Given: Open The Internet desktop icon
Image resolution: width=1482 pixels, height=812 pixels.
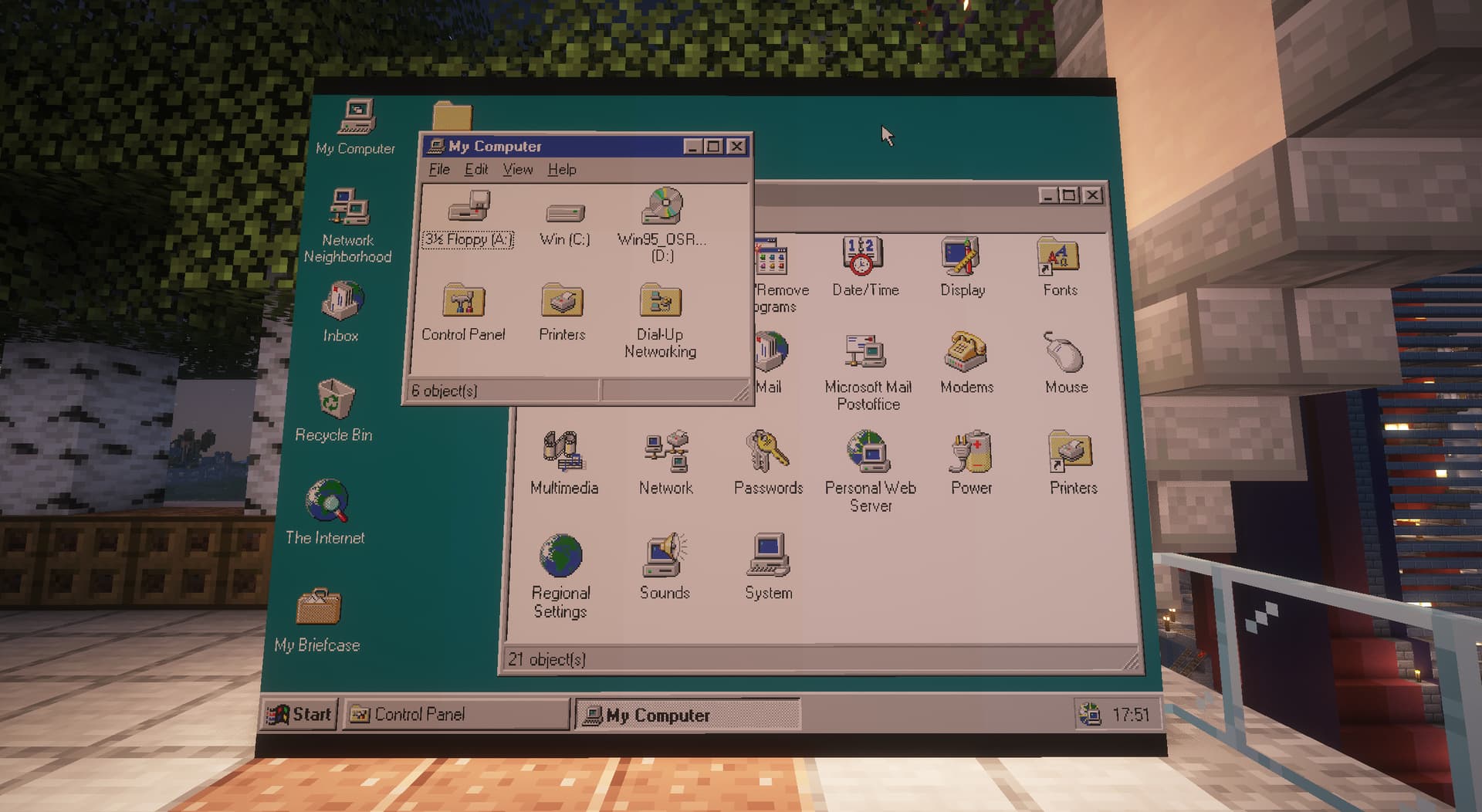Looking at the screenshot, I should tap(327, 502).
